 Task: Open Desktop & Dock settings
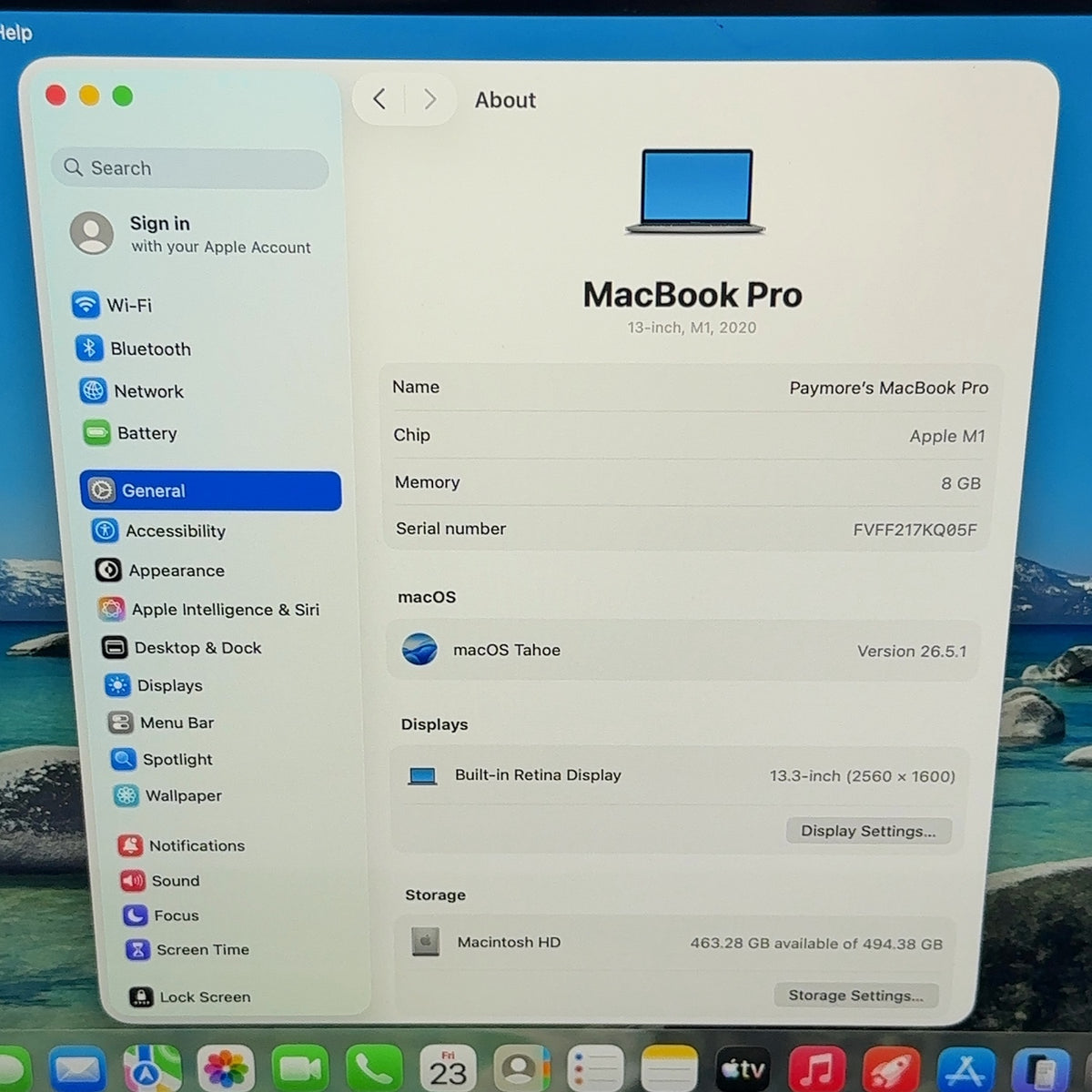pyautogui.click(x=182, y=648)
